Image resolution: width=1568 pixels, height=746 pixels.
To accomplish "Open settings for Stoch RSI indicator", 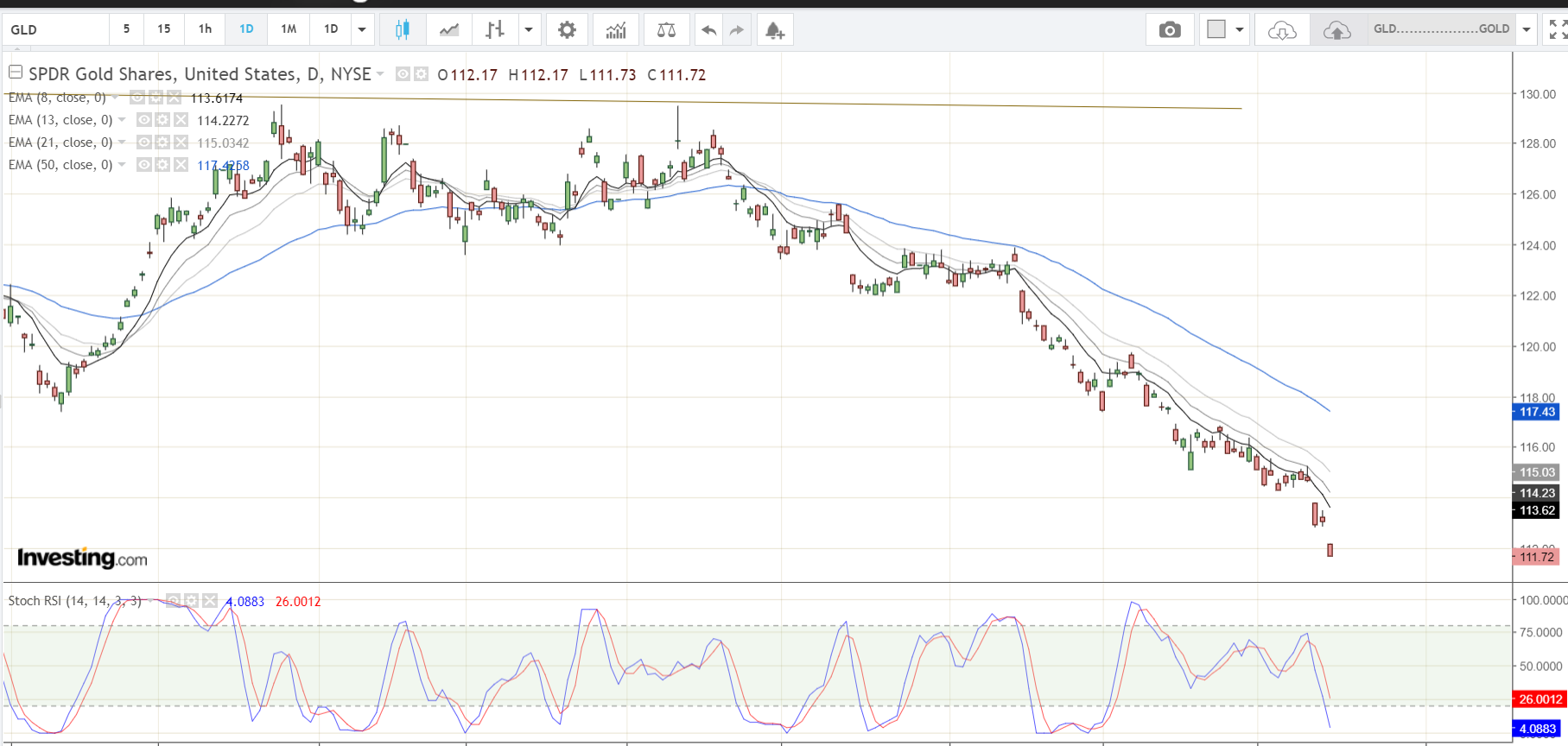I will [x=191, y=600].
